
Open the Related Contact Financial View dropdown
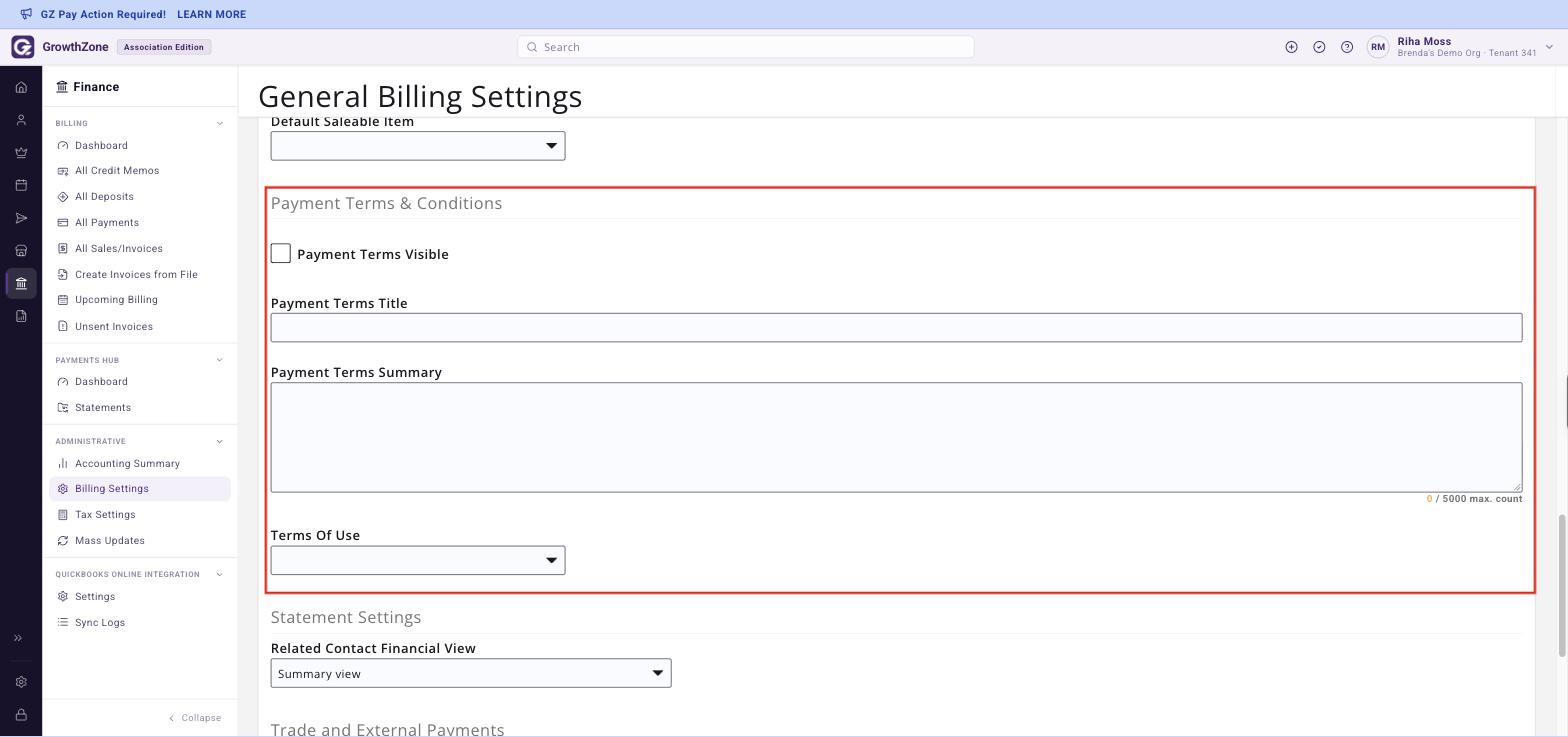471,673
